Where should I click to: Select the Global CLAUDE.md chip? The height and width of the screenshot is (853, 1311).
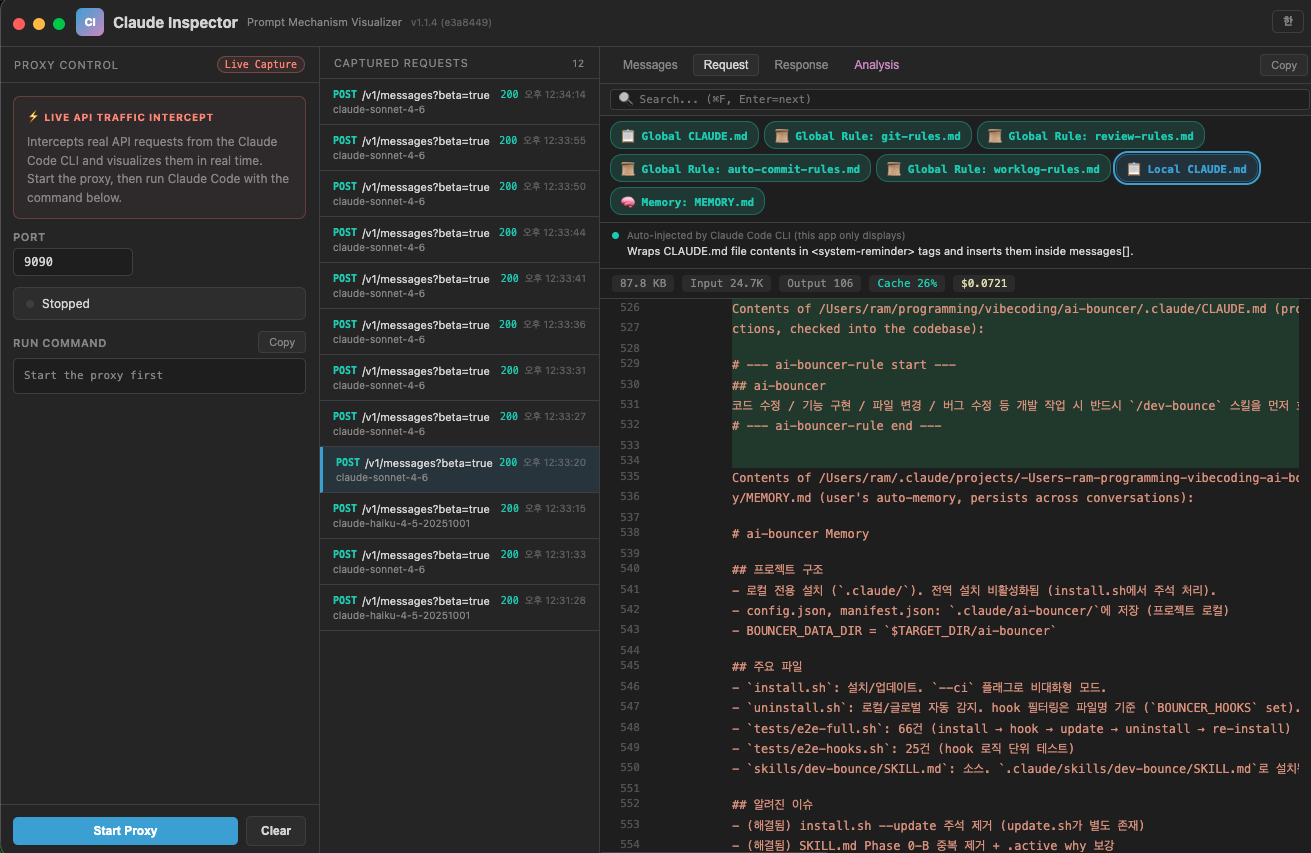click(684, 136)
